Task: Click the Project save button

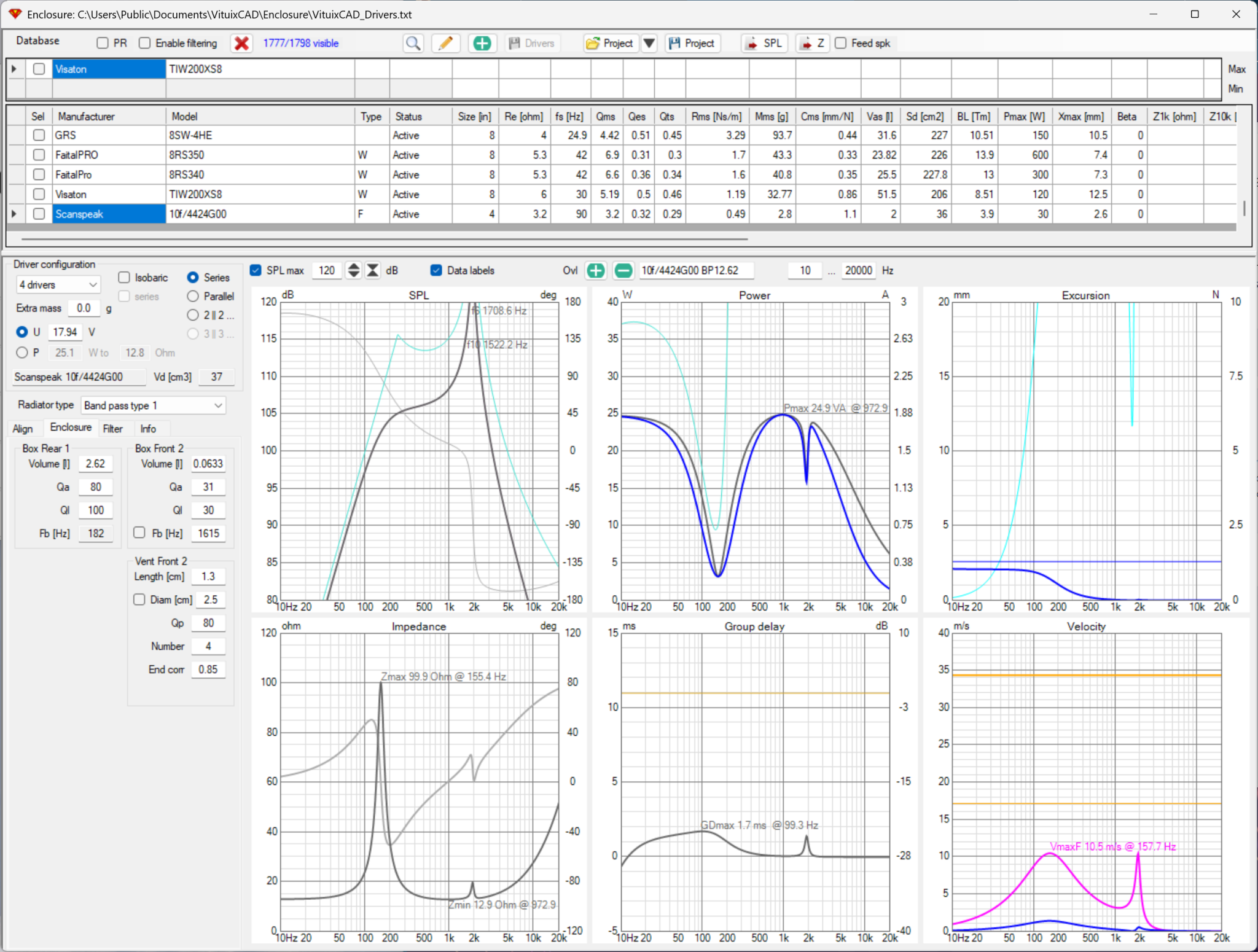Action: point(692,43)
